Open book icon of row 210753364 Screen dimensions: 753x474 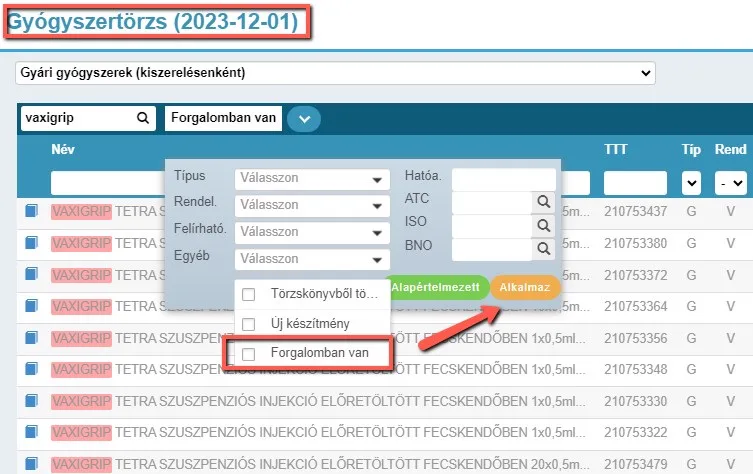[31, 305]
